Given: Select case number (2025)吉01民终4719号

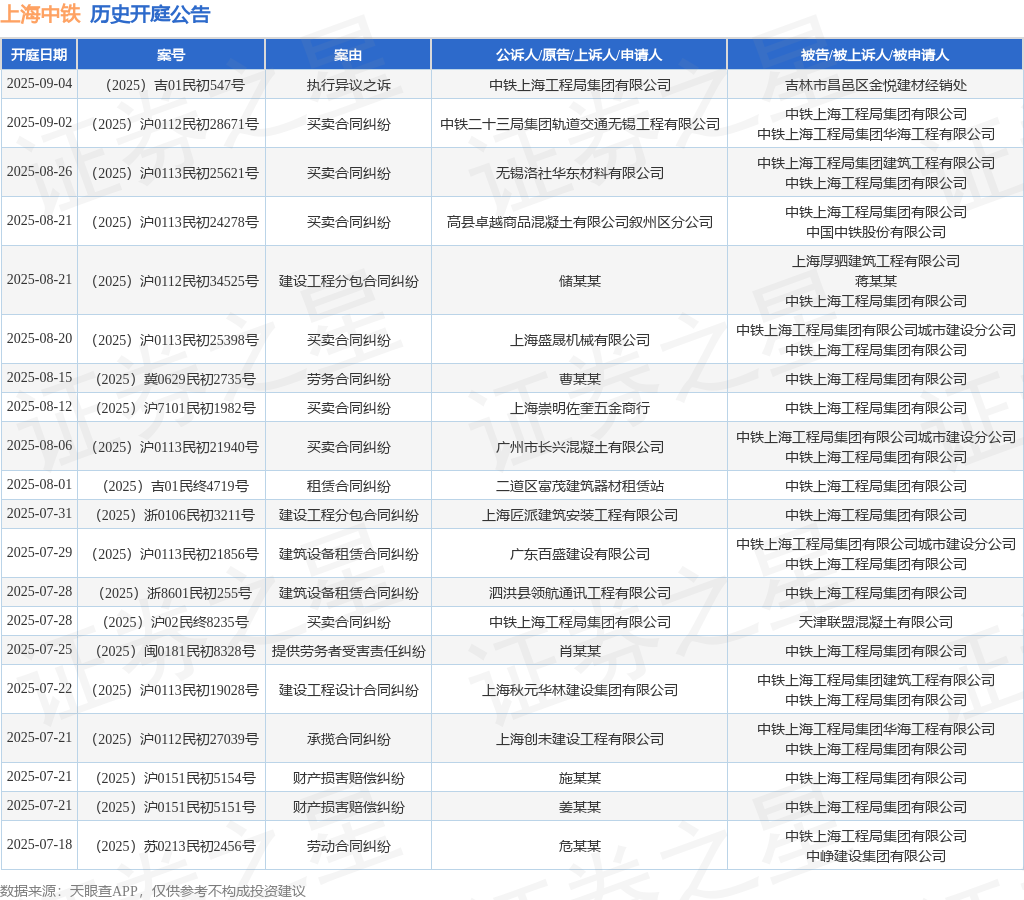Looking at the screenshot, I should coord(174,487).
